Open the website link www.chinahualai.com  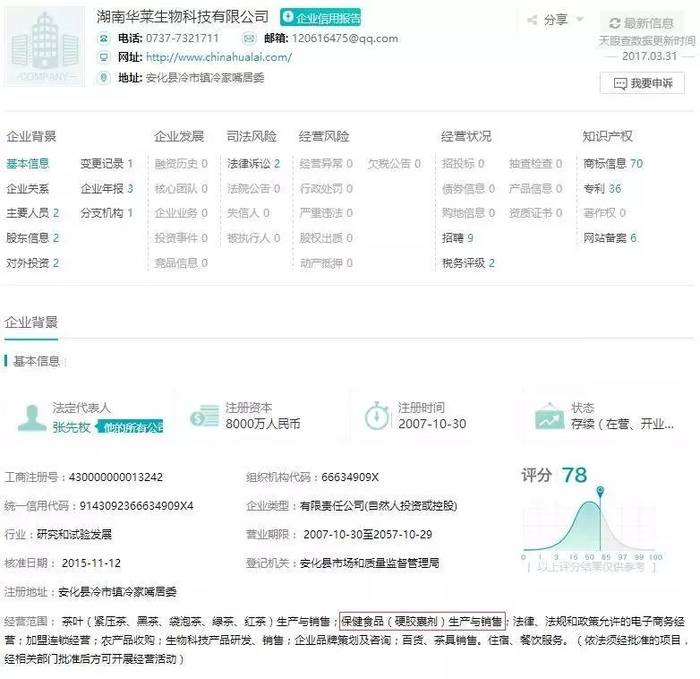click(219, 58)
